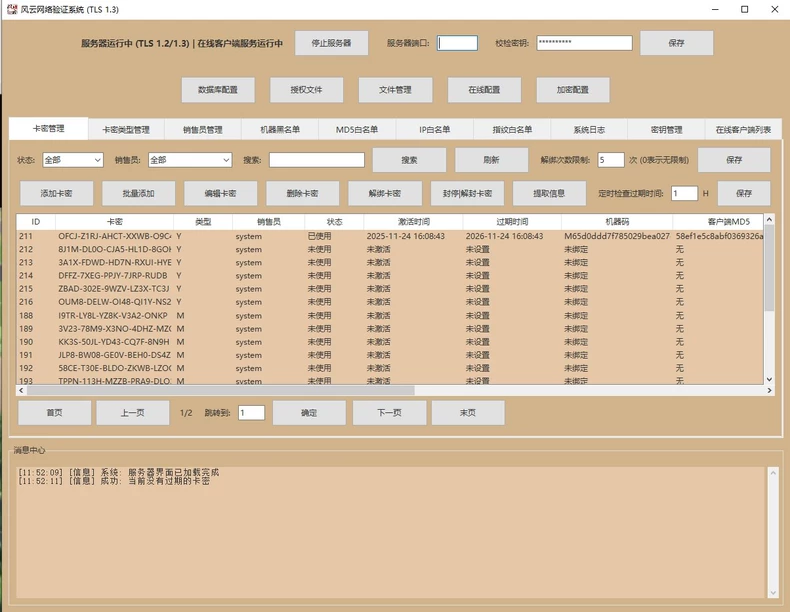Viewport: 790px width, 612px height.
Task: Click the 卡密 column header
Action: point(114,222)
